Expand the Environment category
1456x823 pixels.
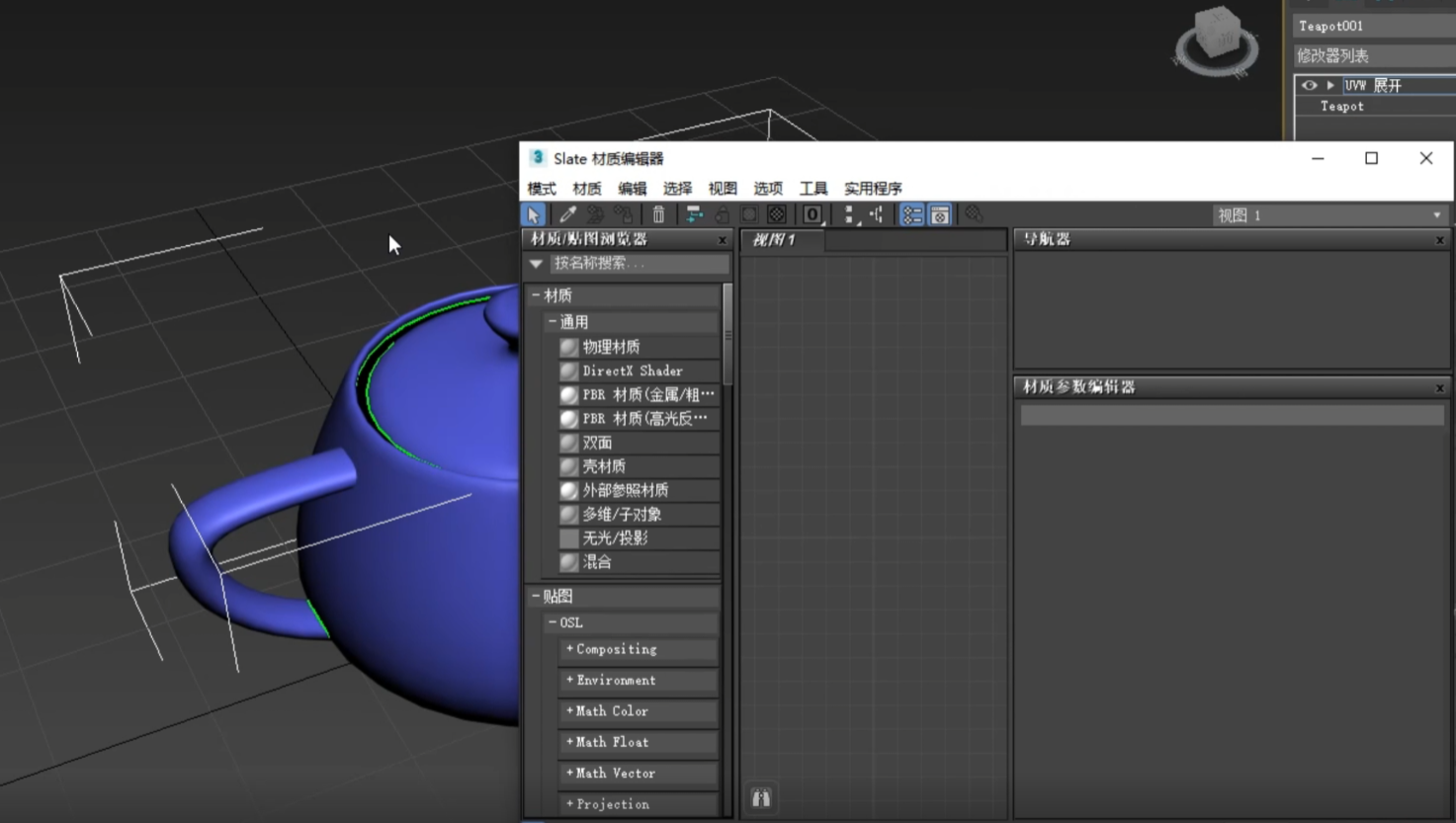coord(569,680)
